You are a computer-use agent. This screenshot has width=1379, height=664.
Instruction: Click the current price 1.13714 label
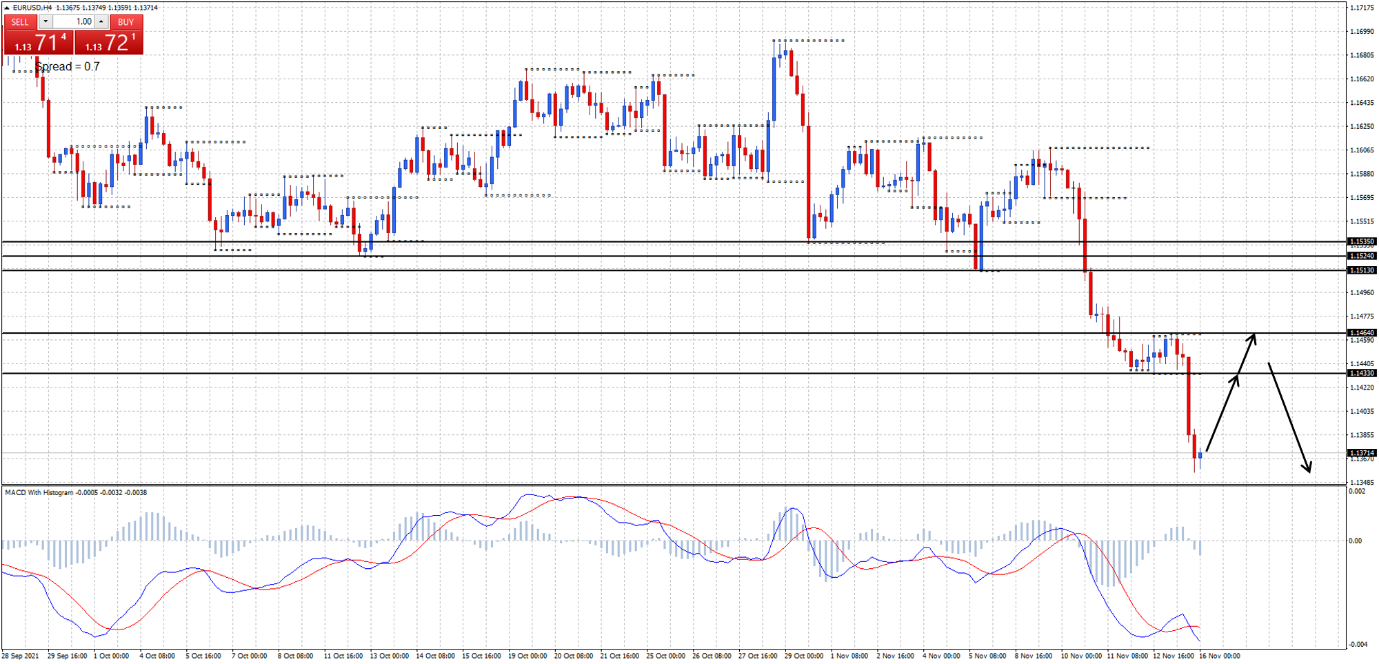pos(1361,453)
